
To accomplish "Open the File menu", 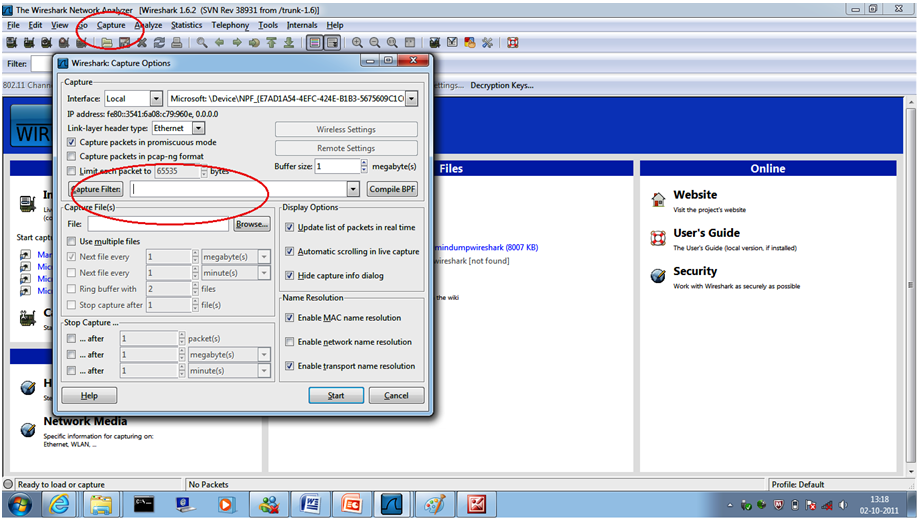I will point(13,25).
